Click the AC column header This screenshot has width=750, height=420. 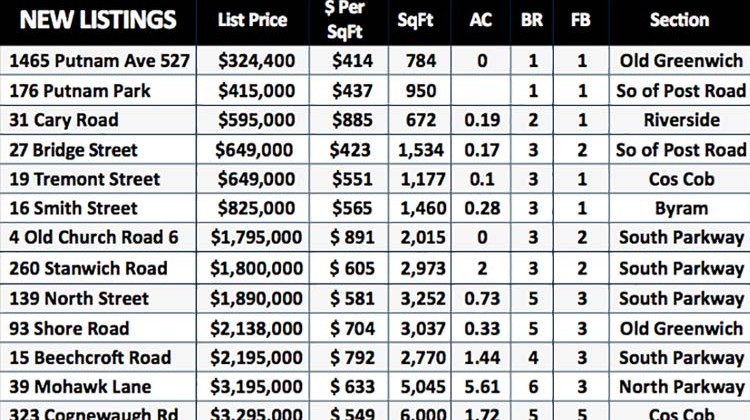(481, 20)
